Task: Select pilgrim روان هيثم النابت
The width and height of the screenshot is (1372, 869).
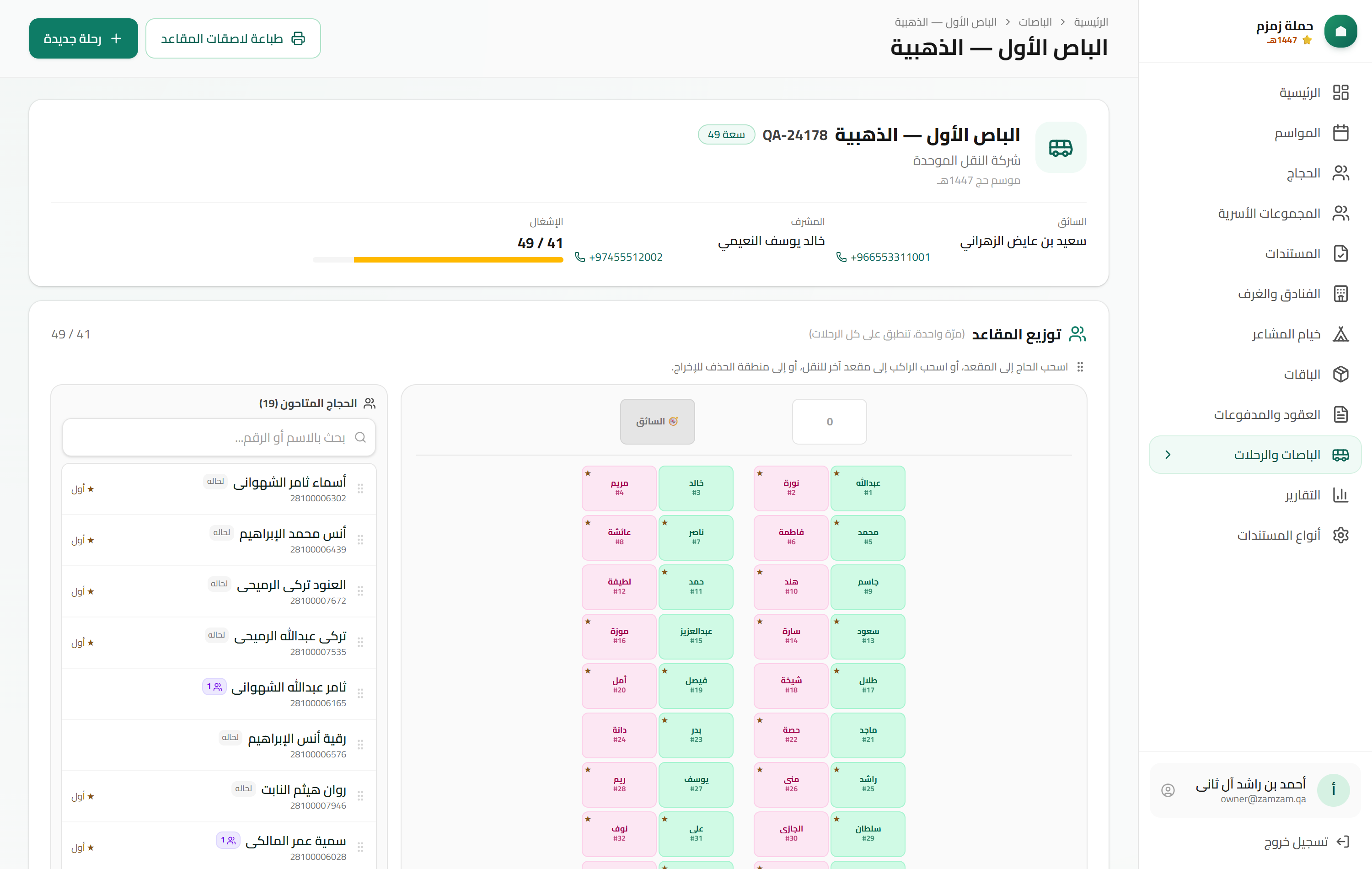Action: point(219,796)
